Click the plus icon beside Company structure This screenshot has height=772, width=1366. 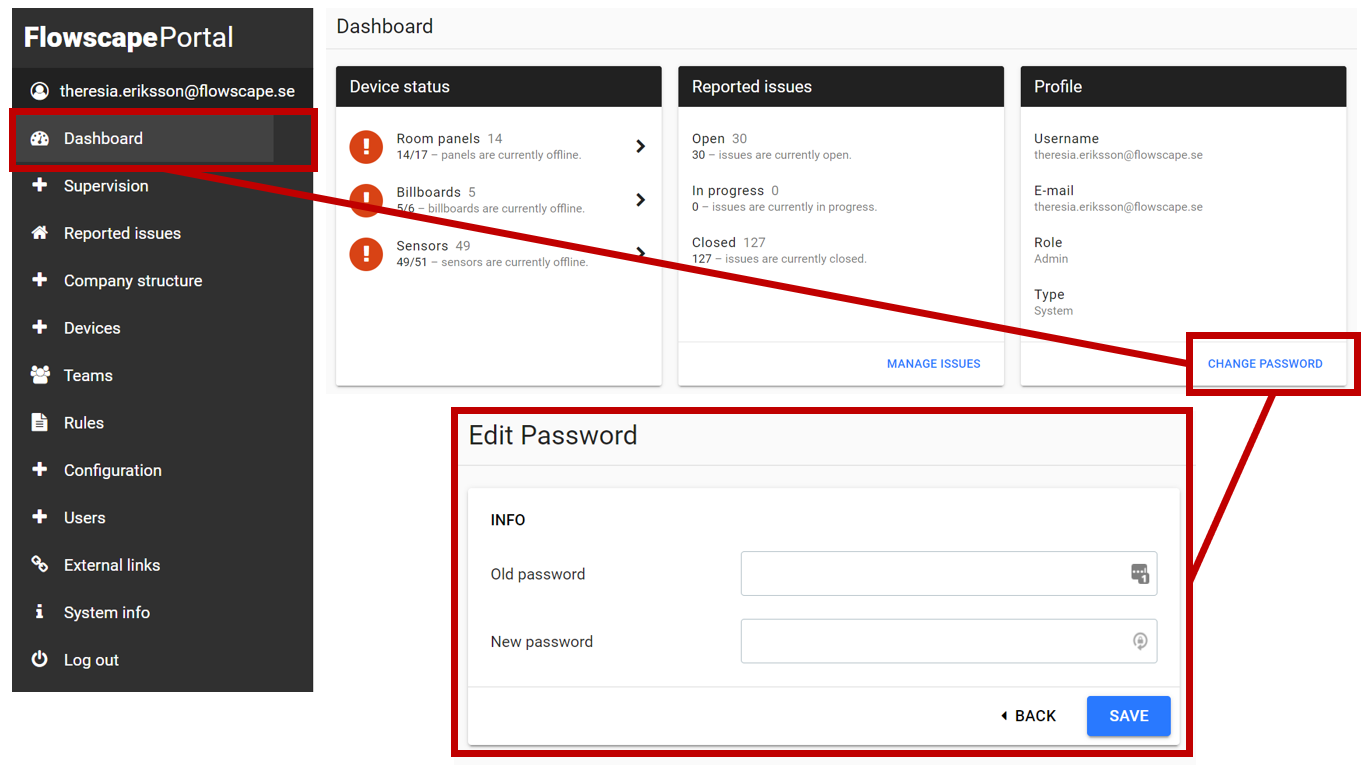40,280
